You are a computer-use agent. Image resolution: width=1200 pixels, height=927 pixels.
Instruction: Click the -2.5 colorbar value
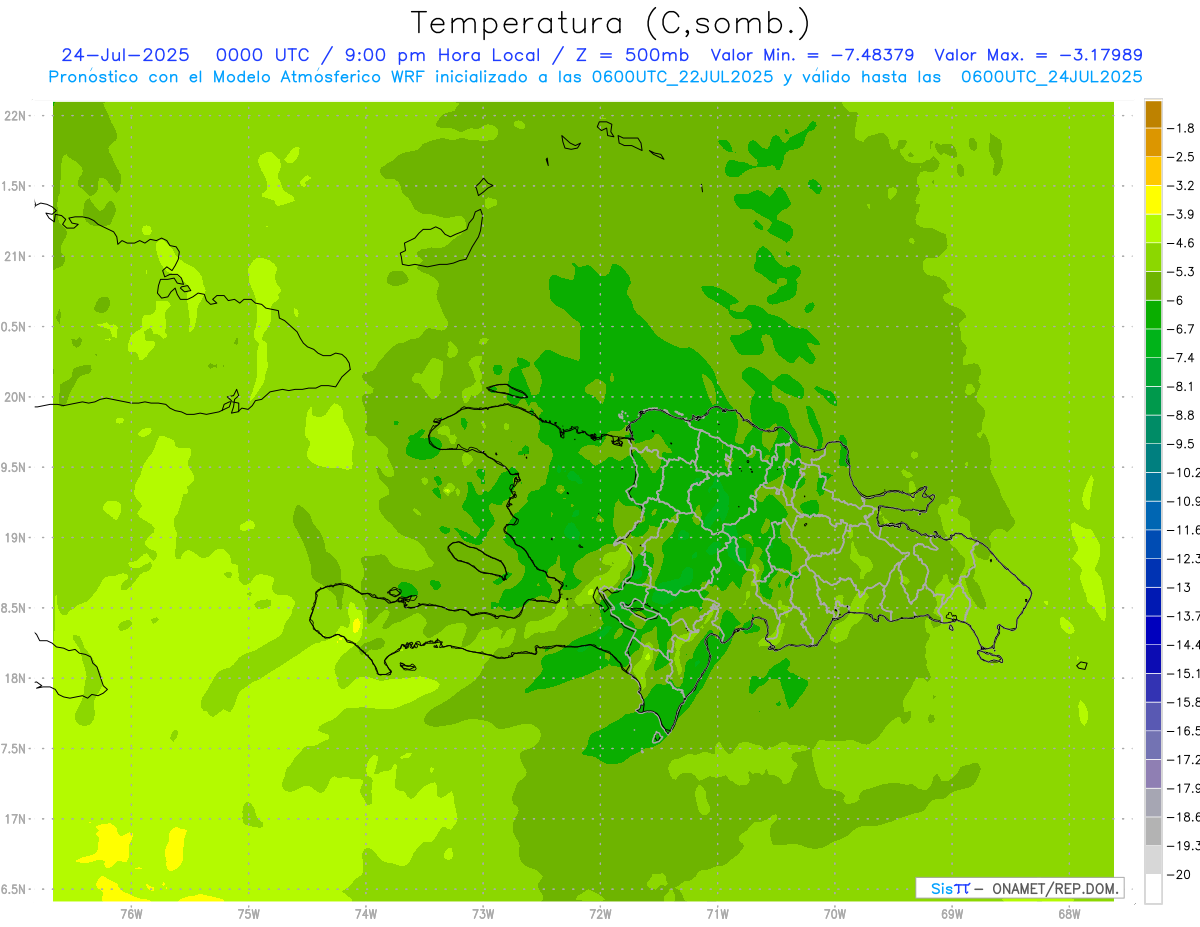(x=1181, y=157)
